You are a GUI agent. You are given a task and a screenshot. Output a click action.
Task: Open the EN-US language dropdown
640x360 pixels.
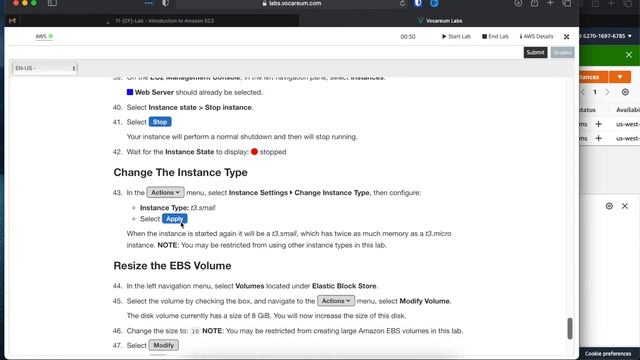[x=44, y=68]
